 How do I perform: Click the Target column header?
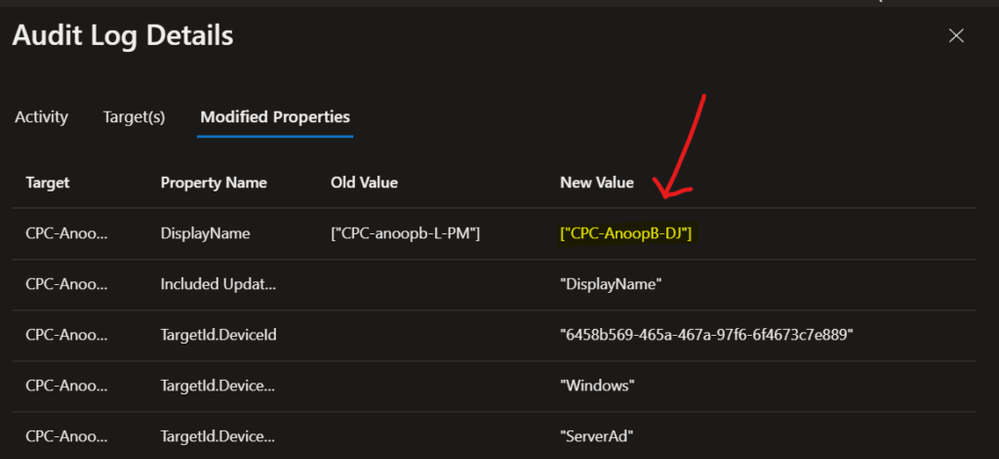(x=47, y=183)
